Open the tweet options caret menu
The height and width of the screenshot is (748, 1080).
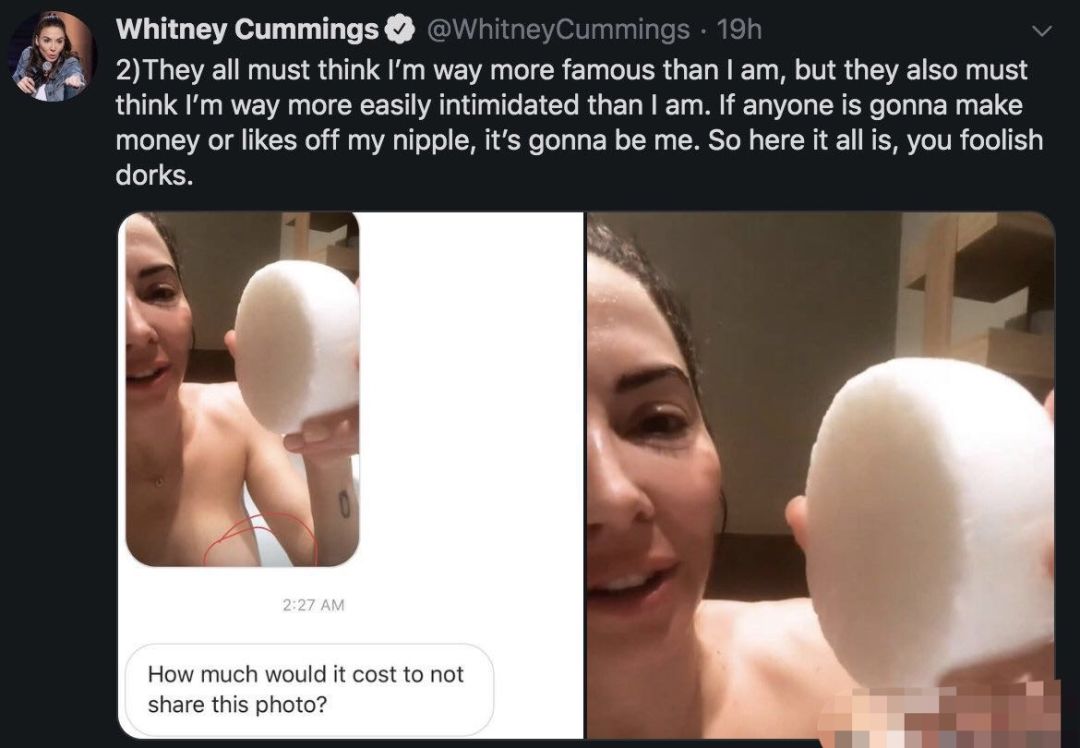pyautogui.click(x=1042, y=32)
